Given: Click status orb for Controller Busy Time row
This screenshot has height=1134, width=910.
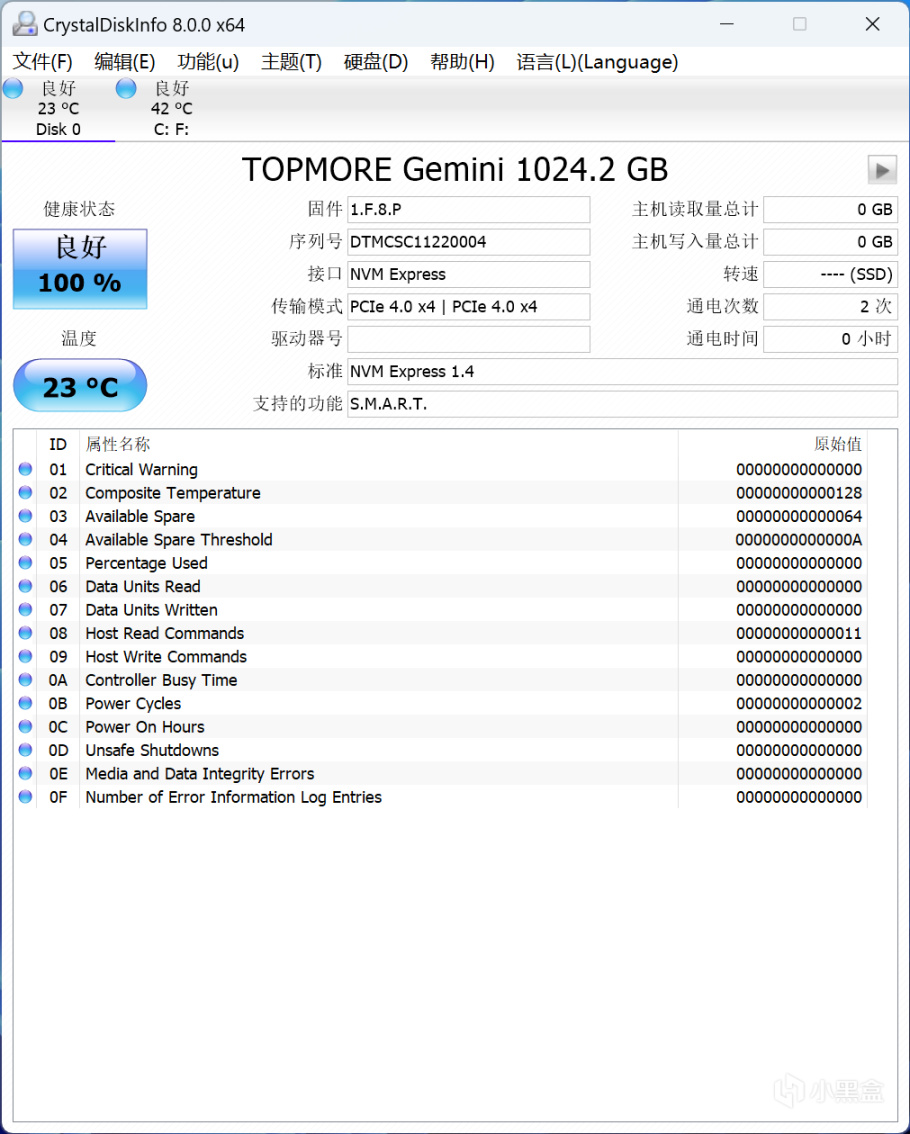Looking at the screenshot, I should click(x=25, y=680).
